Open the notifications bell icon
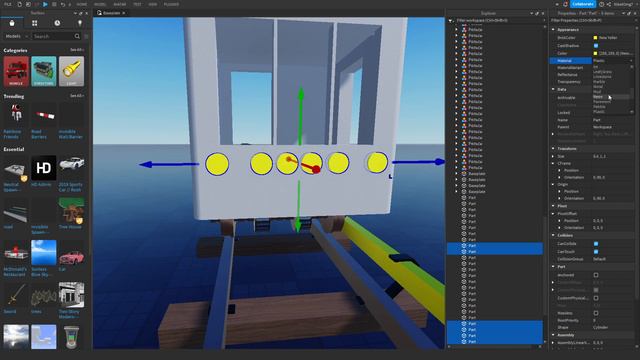 (x=565, y=4)
